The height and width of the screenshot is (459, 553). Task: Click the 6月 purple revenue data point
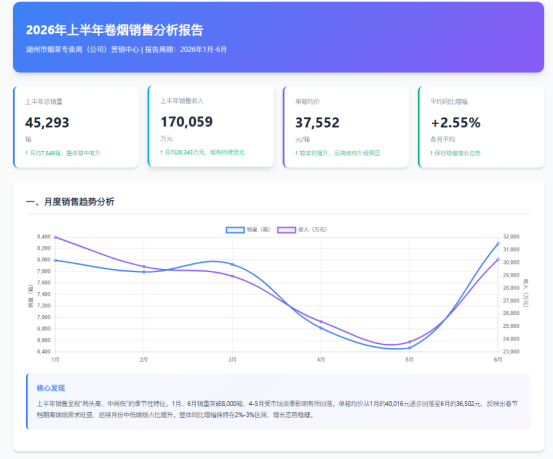point(498,259)
